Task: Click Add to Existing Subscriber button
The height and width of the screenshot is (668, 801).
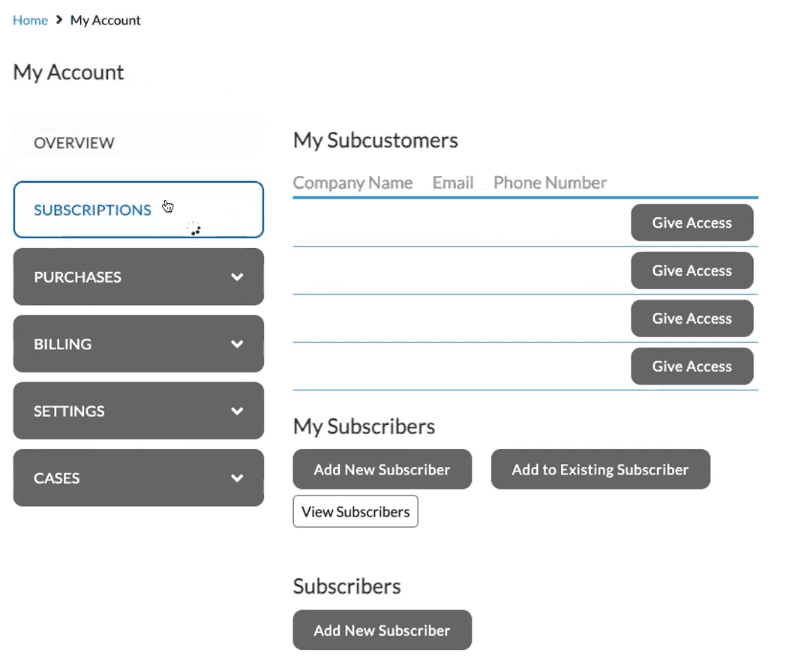Action: pyautogui.click(x=600, y=469)
